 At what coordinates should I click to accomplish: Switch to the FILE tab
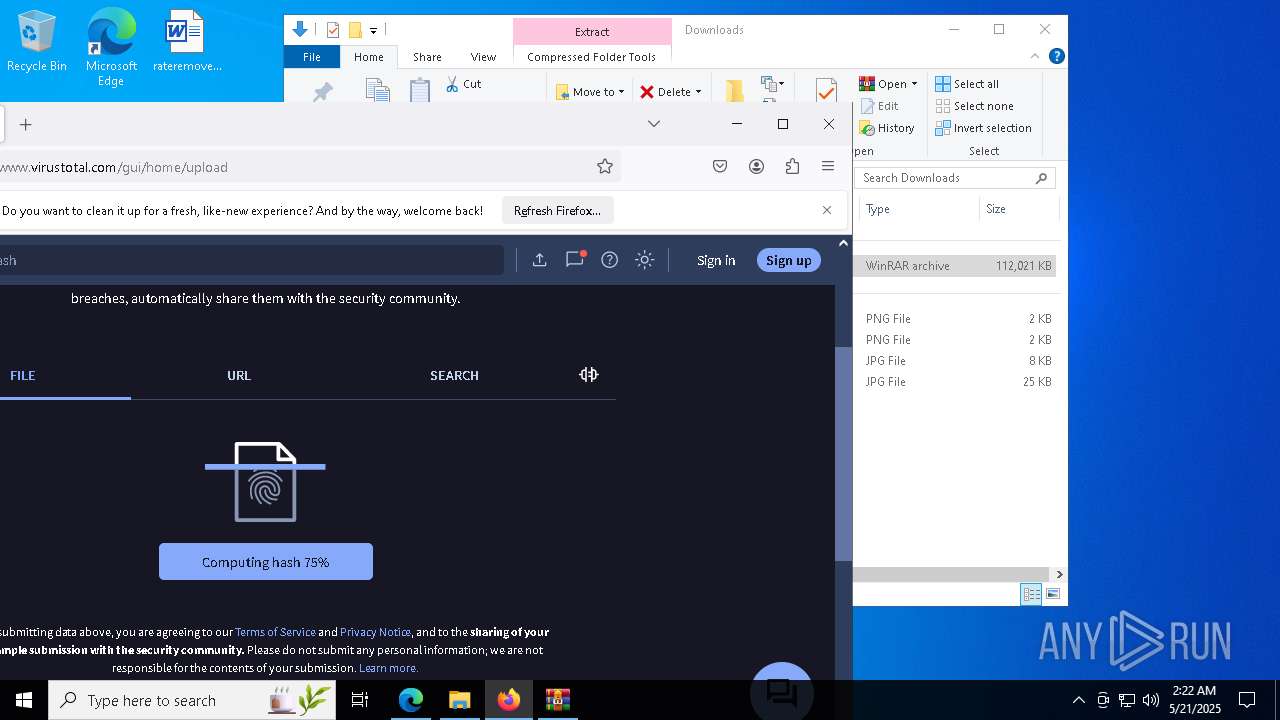(x=23, y=375)
